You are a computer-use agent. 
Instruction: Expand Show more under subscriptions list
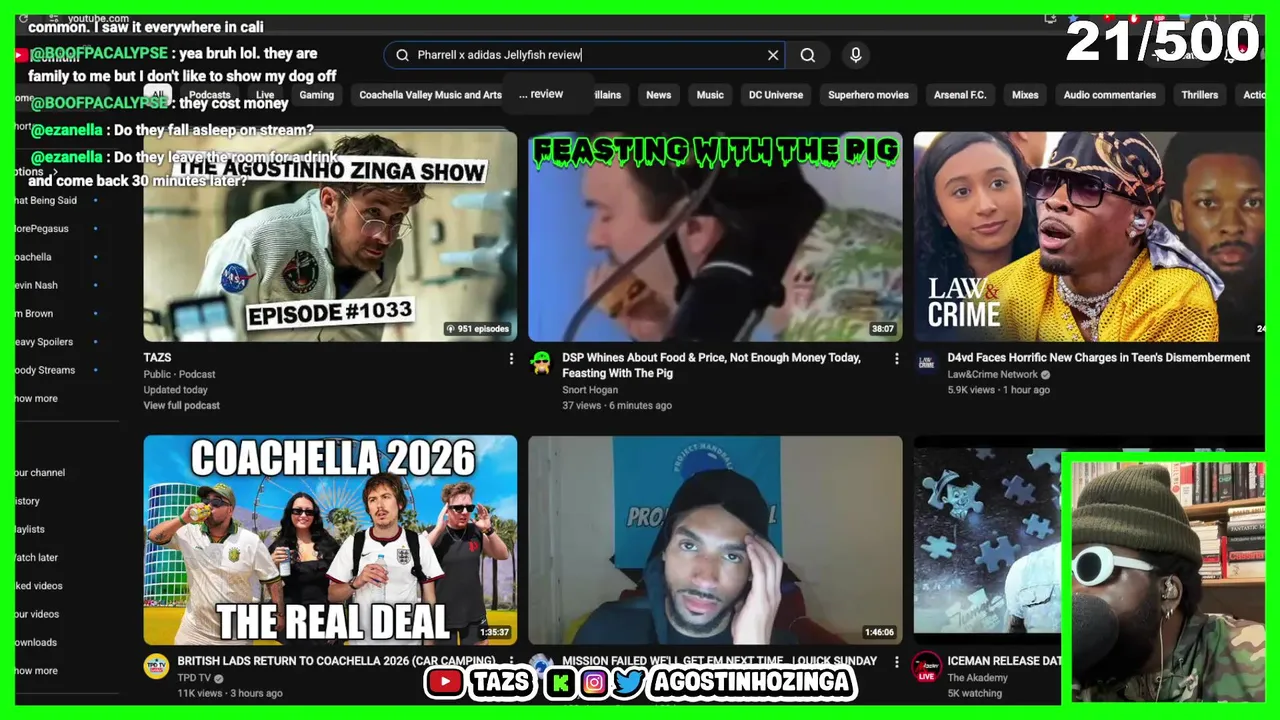point(36,398)
